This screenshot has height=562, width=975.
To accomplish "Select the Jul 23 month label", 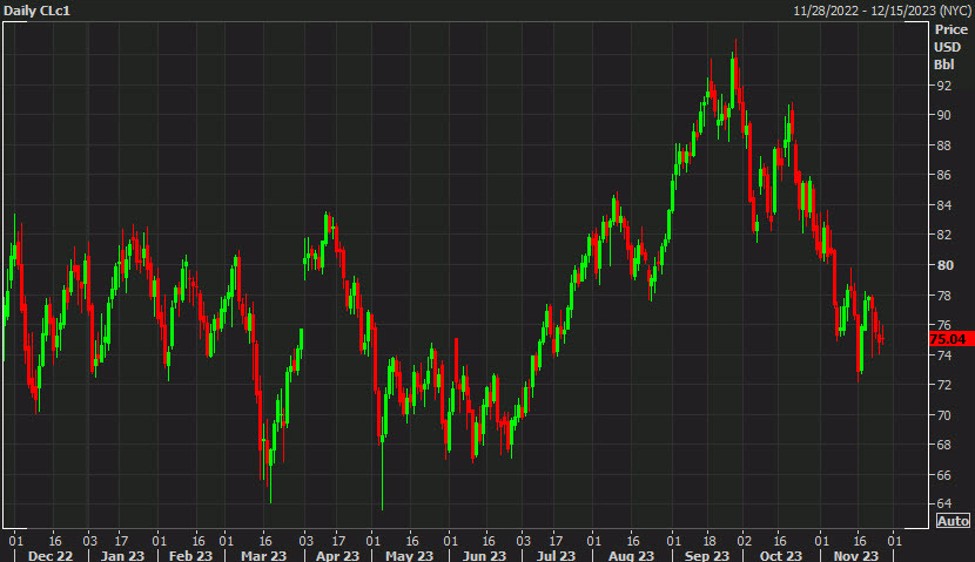I will click(555, 555).
